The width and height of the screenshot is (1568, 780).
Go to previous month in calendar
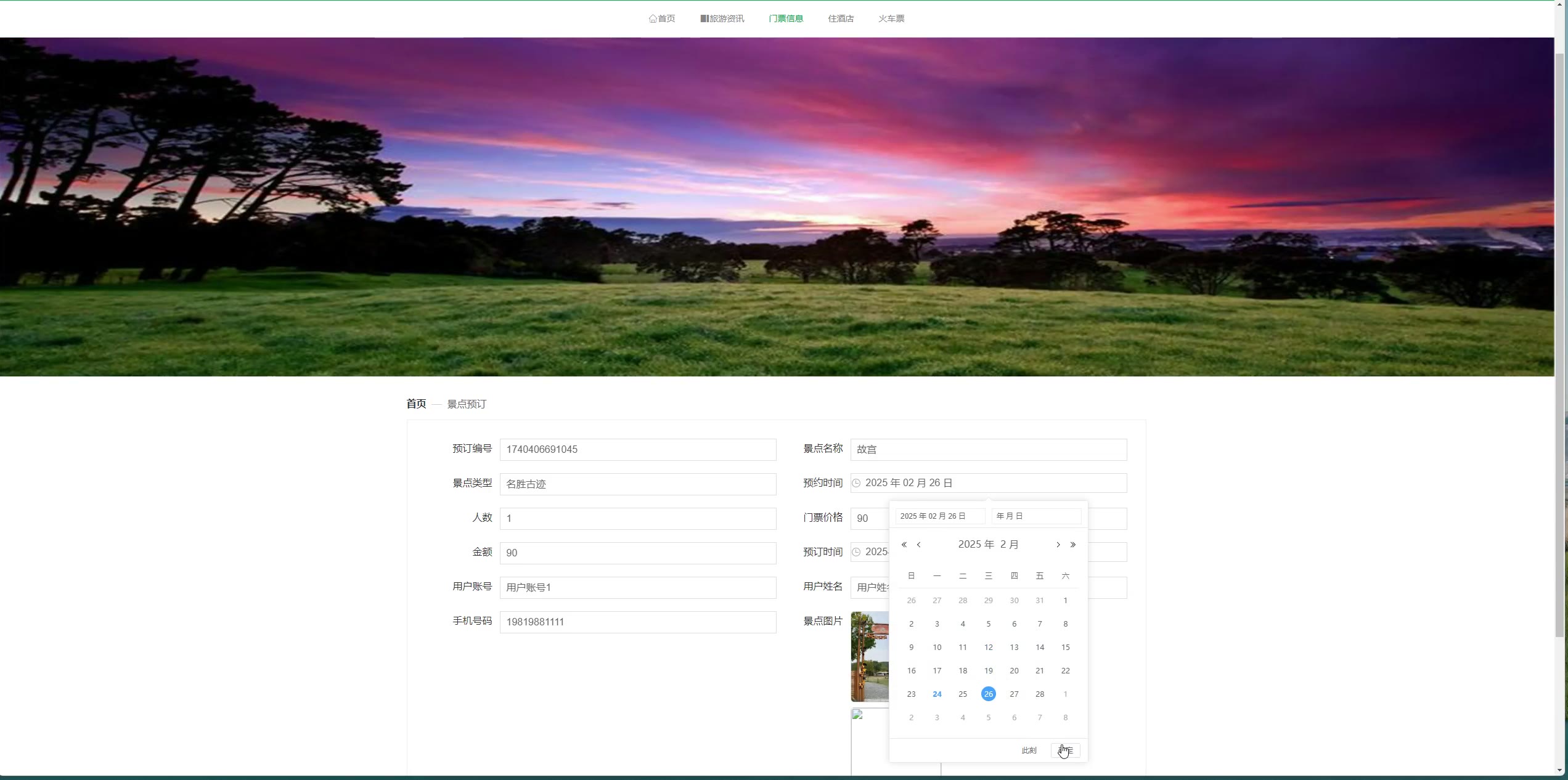tap(918, 545)
